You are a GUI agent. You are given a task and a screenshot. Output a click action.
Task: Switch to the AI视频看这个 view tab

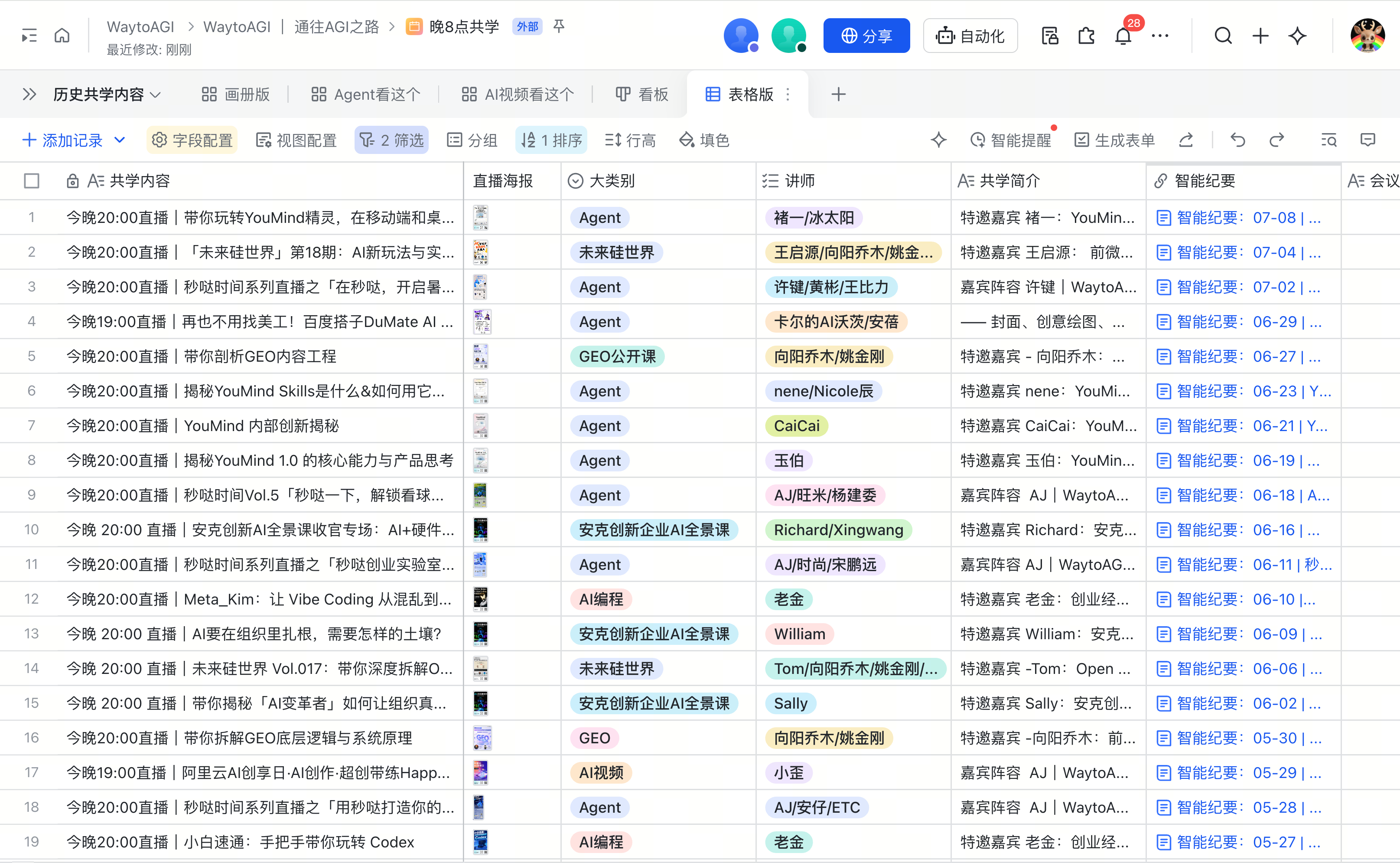(x=518, y=94)
